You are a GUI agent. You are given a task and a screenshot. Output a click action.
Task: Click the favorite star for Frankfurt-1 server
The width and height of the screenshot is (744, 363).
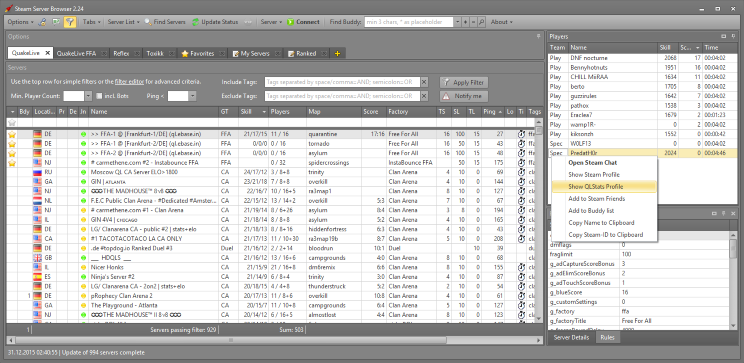pos(12,134)
